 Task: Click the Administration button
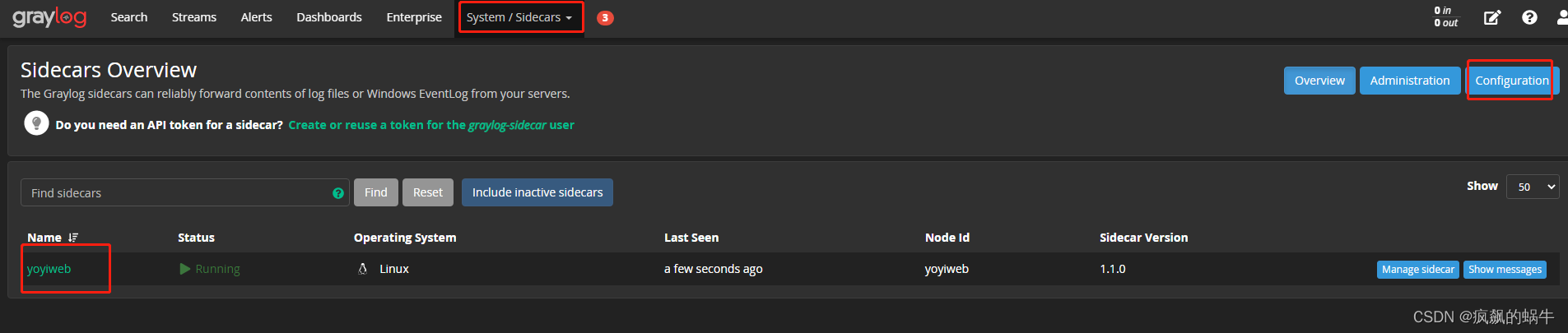(1410, 81)
